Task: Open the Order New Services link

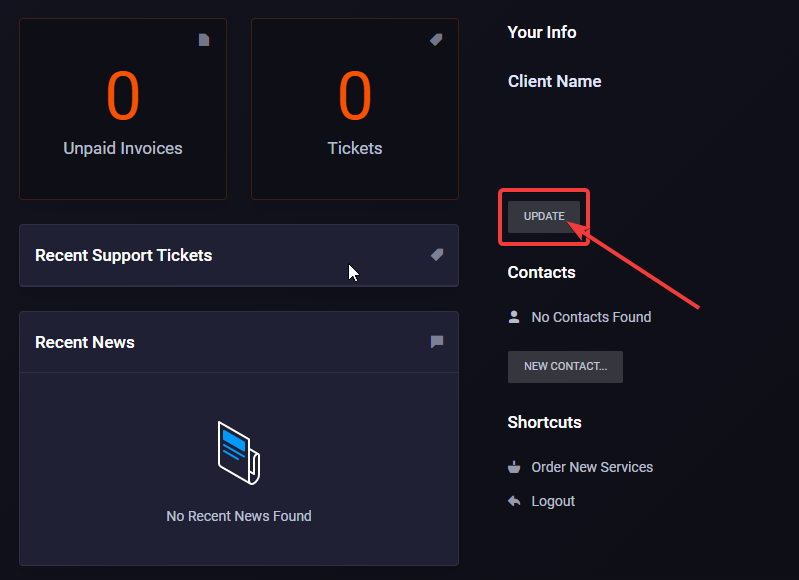Action: tap(592, 467)
